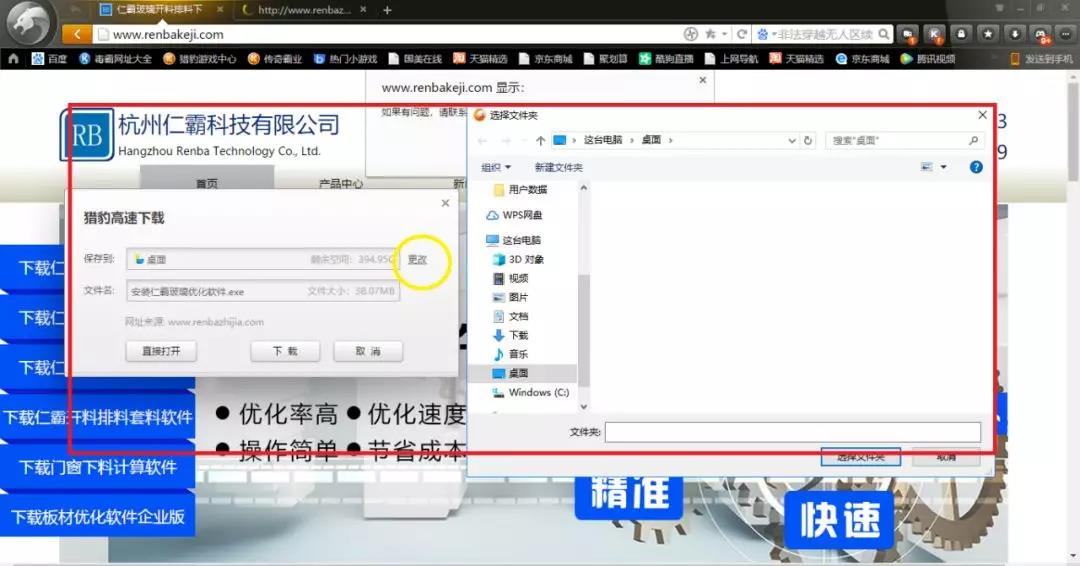The width and height of the screenshot is (1080, 566).
Task: Select 文档 folder in tree
Action: click(x=510, y=316)
